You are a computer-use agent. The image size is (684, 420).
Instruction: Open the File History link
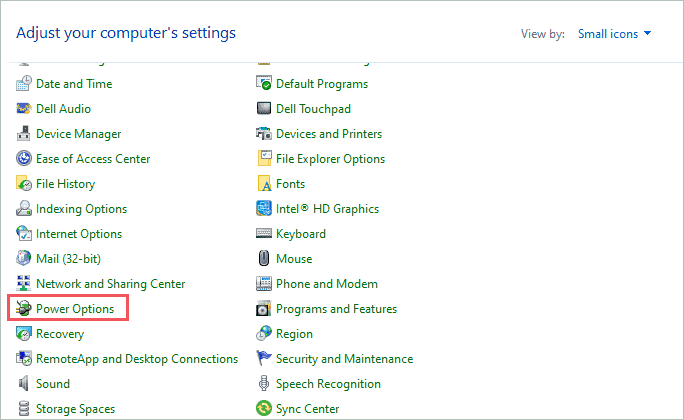(x=65, y=184)
